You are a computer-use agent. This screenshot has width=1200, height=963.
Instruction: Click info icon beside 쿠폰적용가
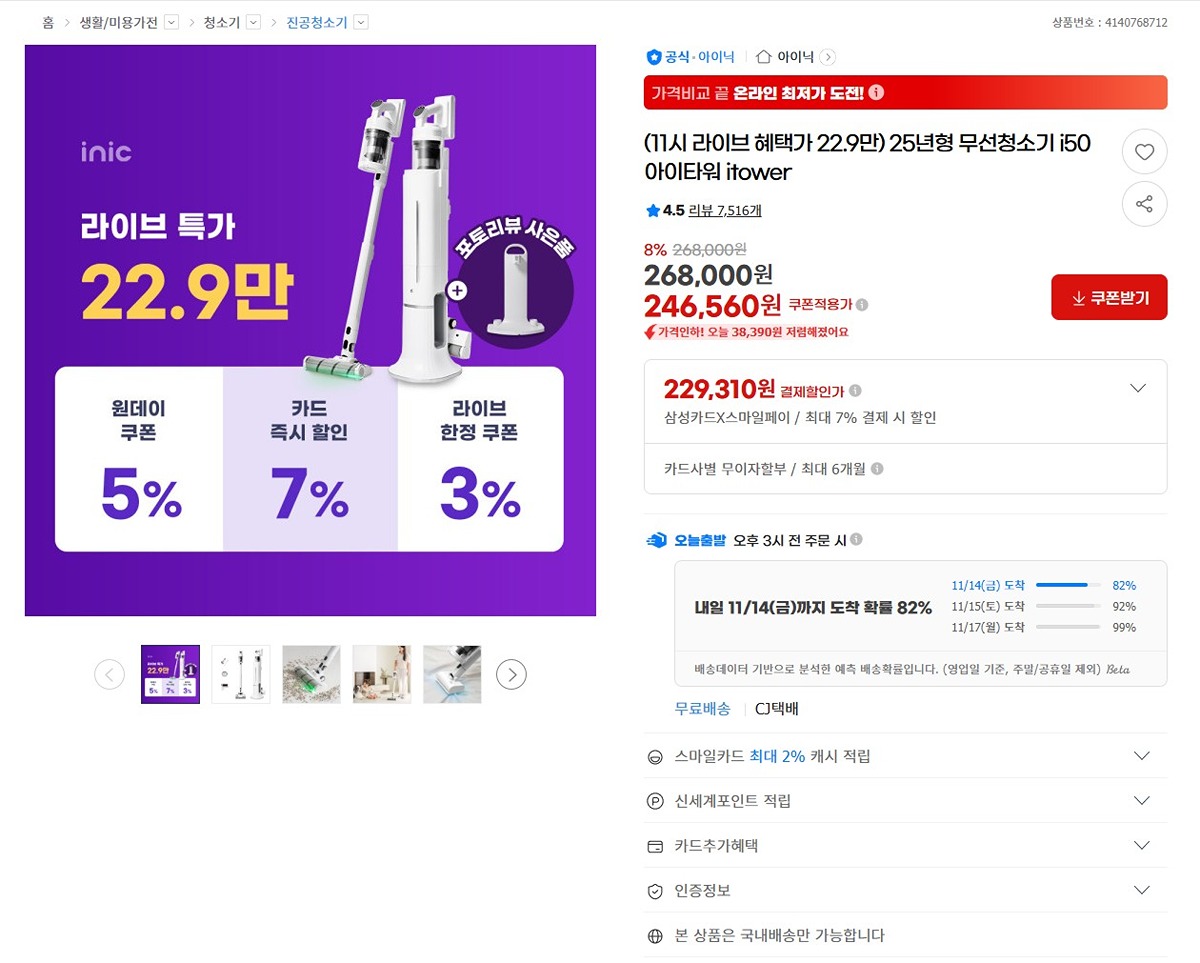pos(862,305)
